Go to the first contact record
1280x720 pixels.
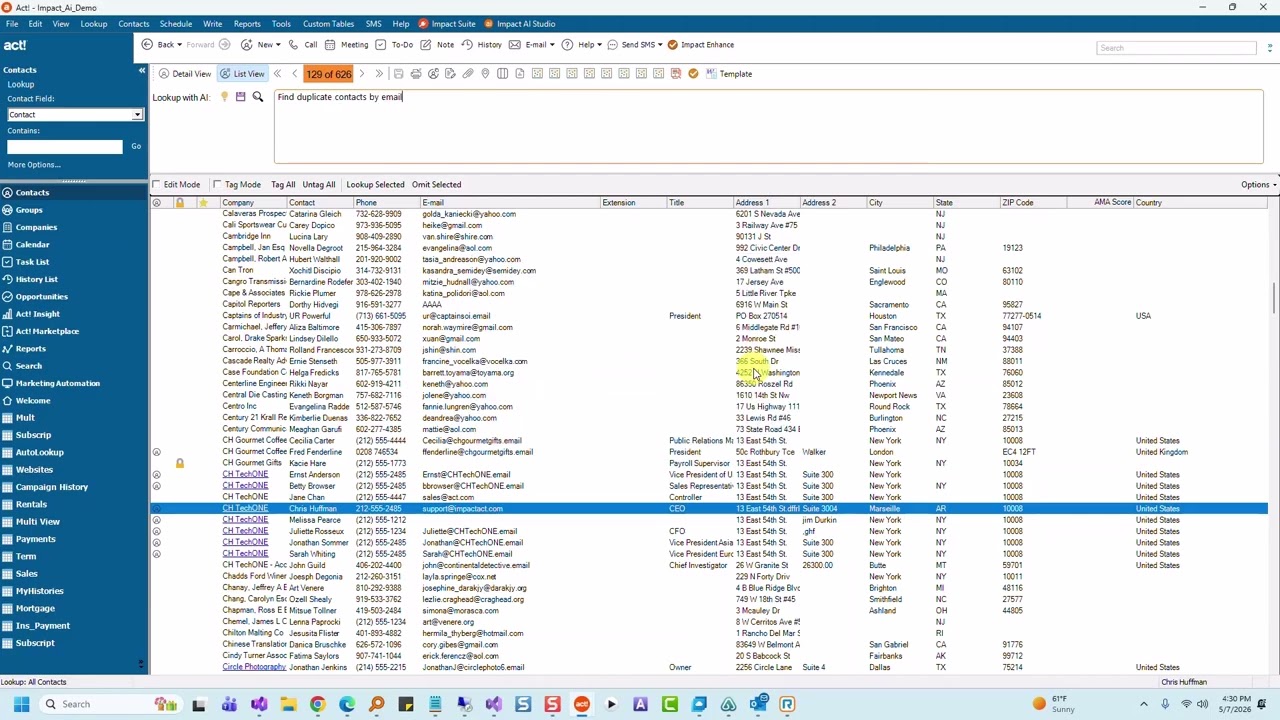click(278, 74)
